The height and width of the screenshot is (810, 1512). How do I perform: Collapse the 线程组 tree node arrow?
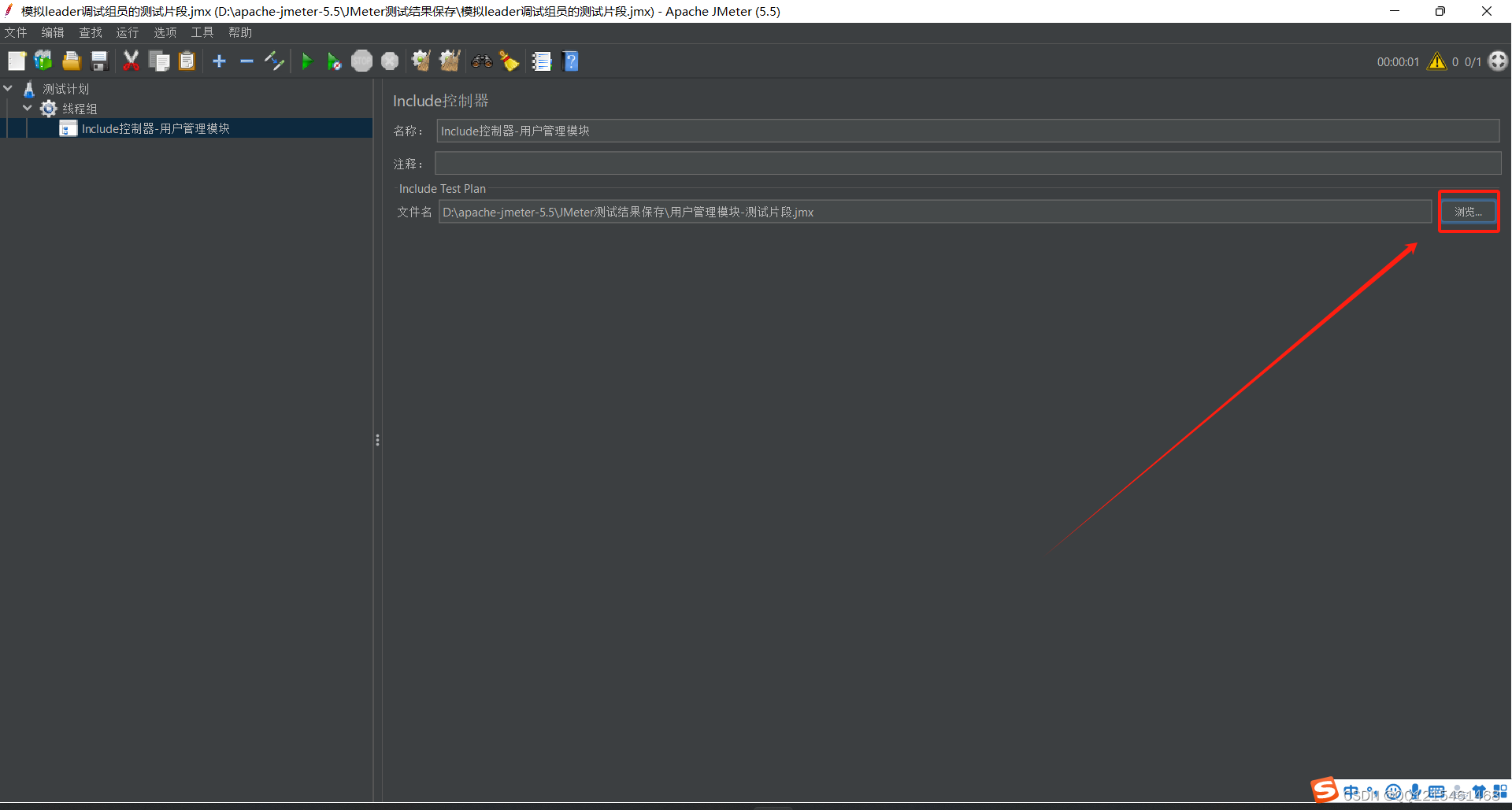28,108
